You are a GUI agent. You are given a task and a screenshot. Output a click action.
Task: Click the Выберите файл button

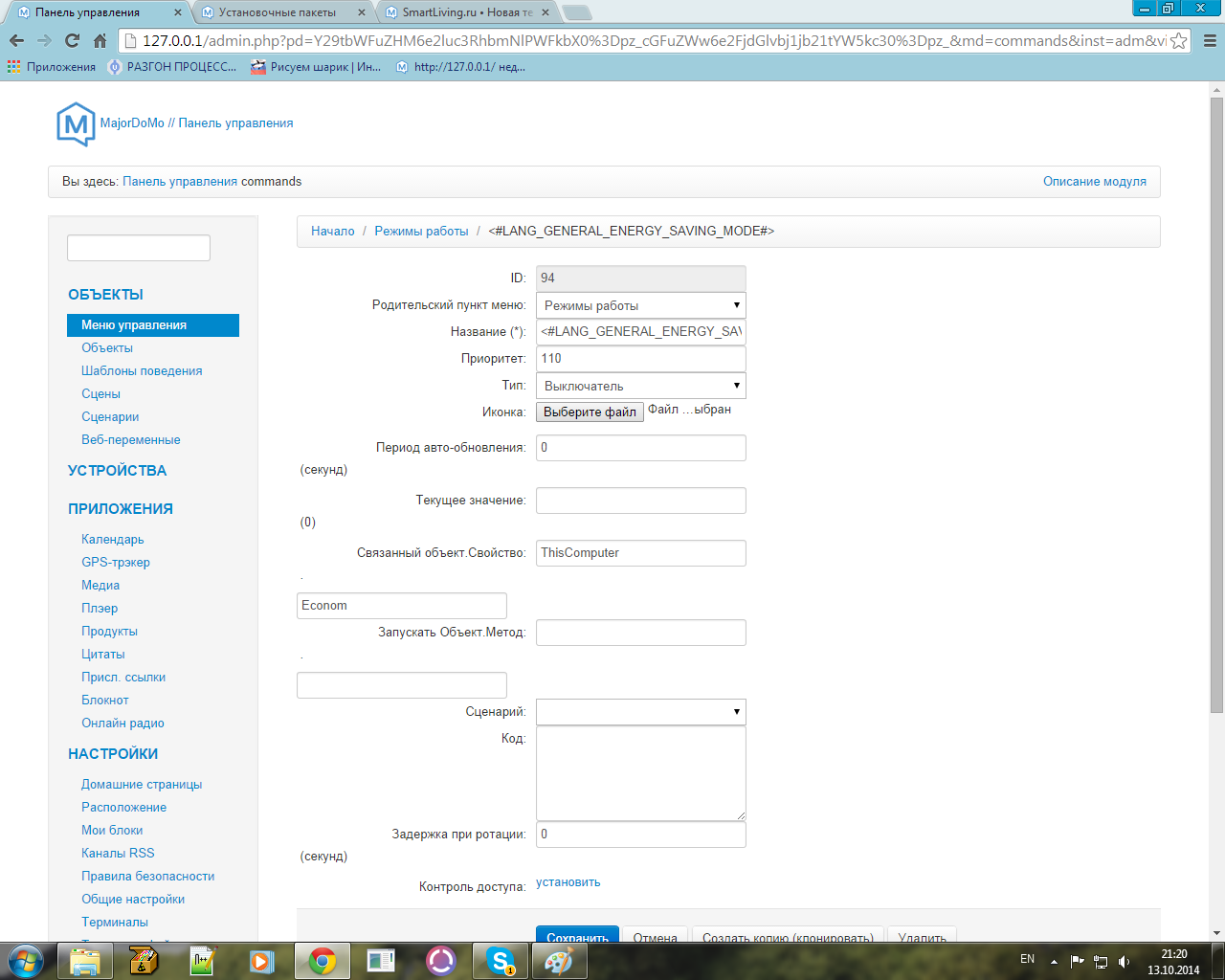590,412
